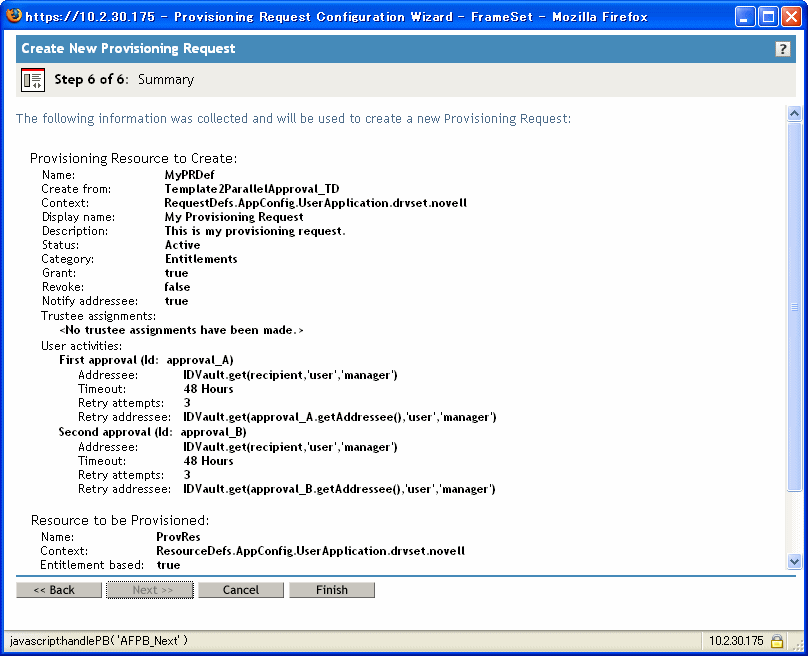This screenshot has height=656, width=808.
Task: Click the disabled Next >> button
Action: pyautogui.click(x=150, y=590)
